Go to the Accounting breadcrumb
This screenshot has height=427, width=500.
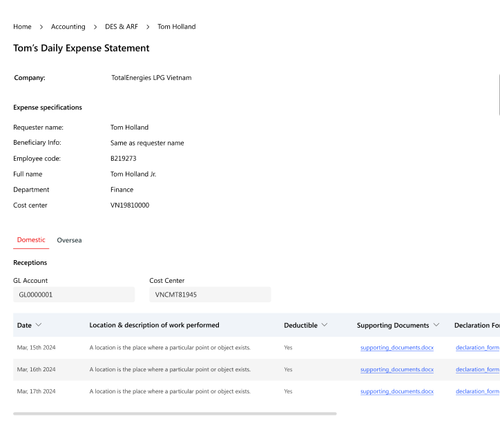pos(68,27)
